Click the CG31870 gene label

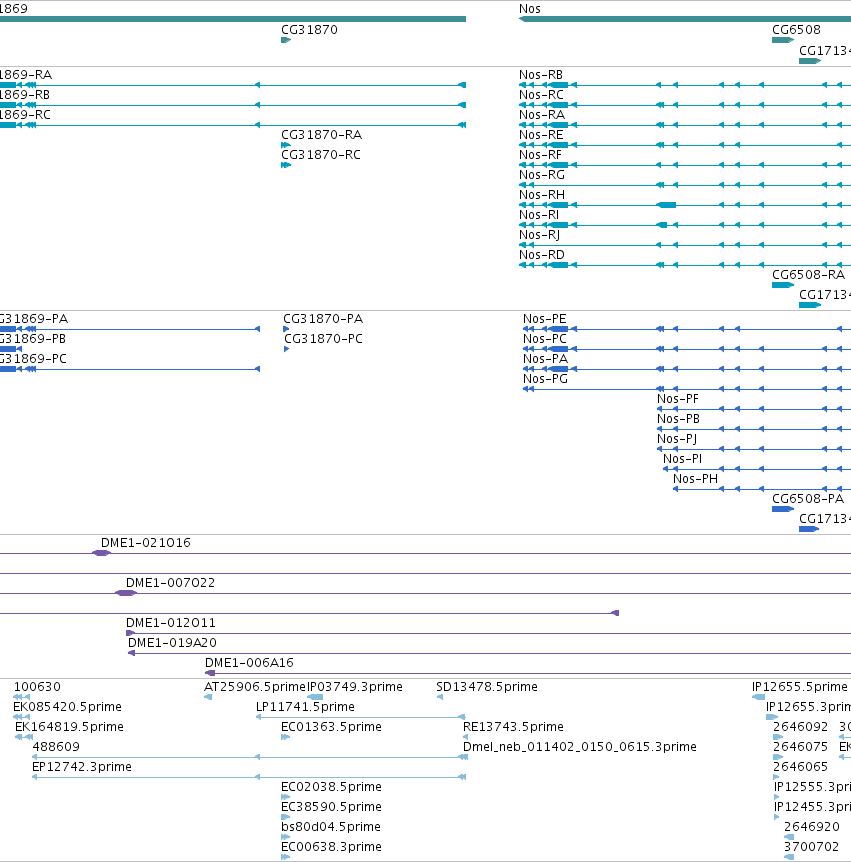[309, 30]
